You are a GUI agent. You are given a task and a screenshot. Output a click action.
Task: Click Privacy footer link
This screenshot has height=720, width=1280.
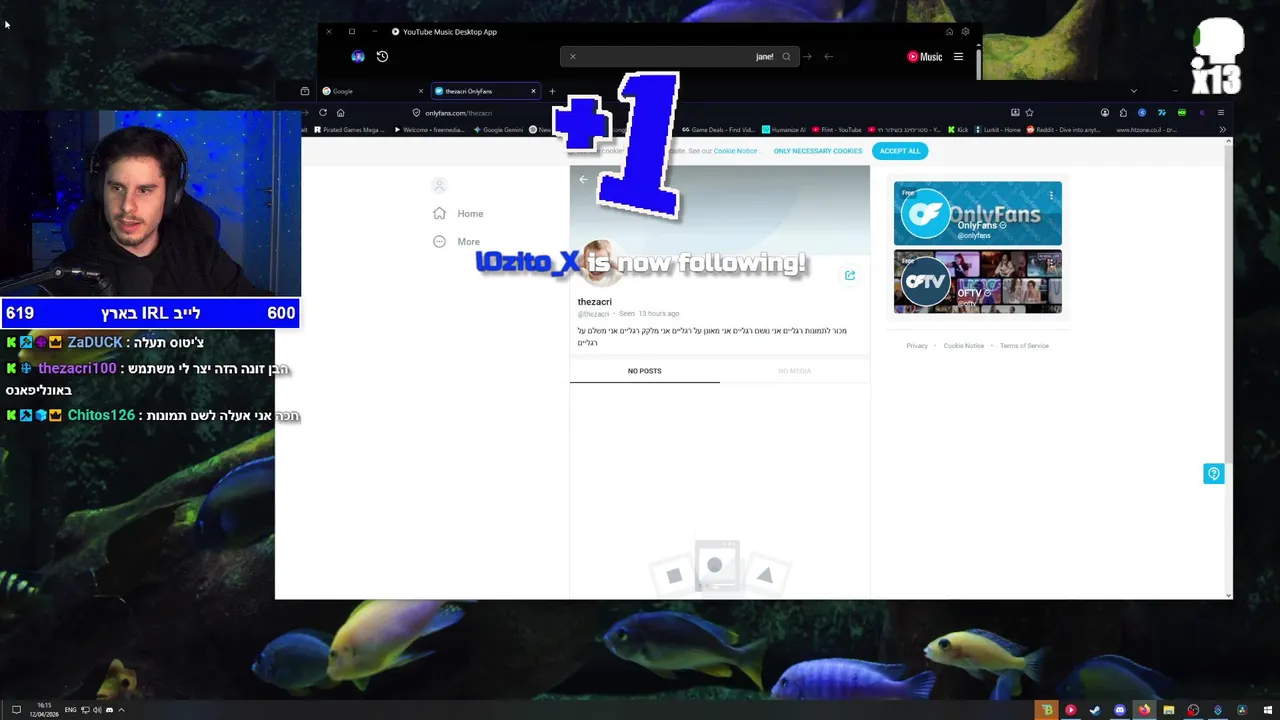917,346
